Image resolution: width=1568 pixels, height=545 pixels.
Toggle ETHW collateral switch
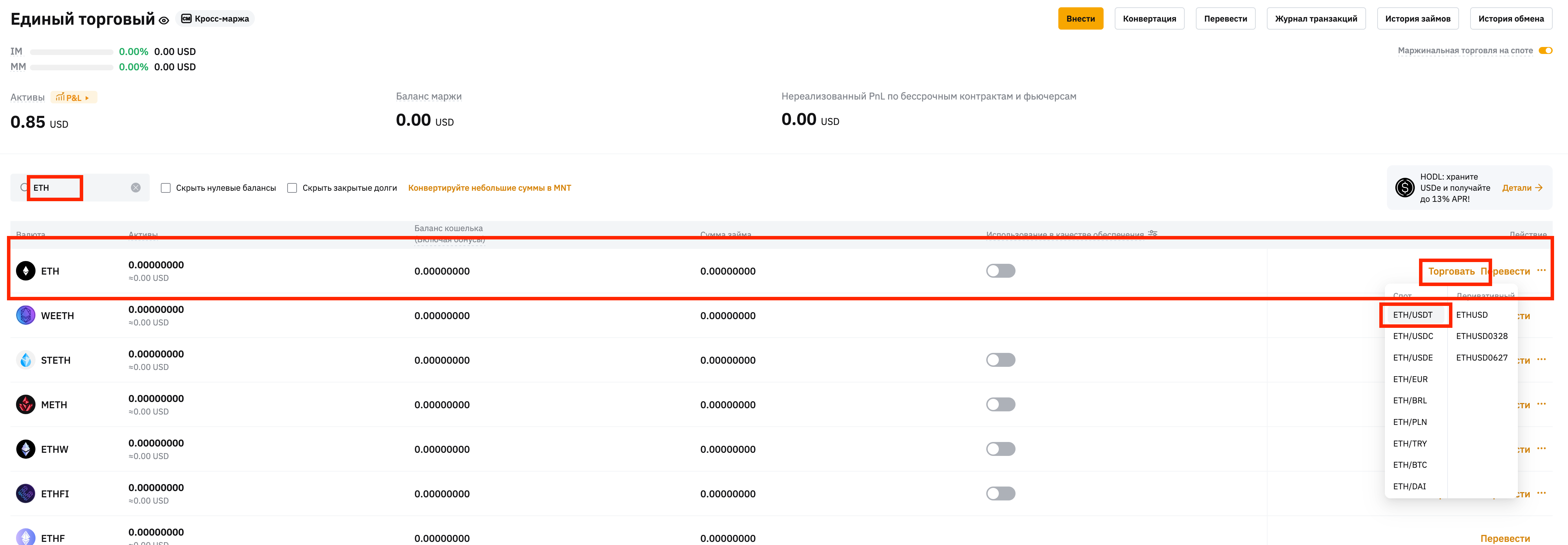click(x=1001, y=449)
